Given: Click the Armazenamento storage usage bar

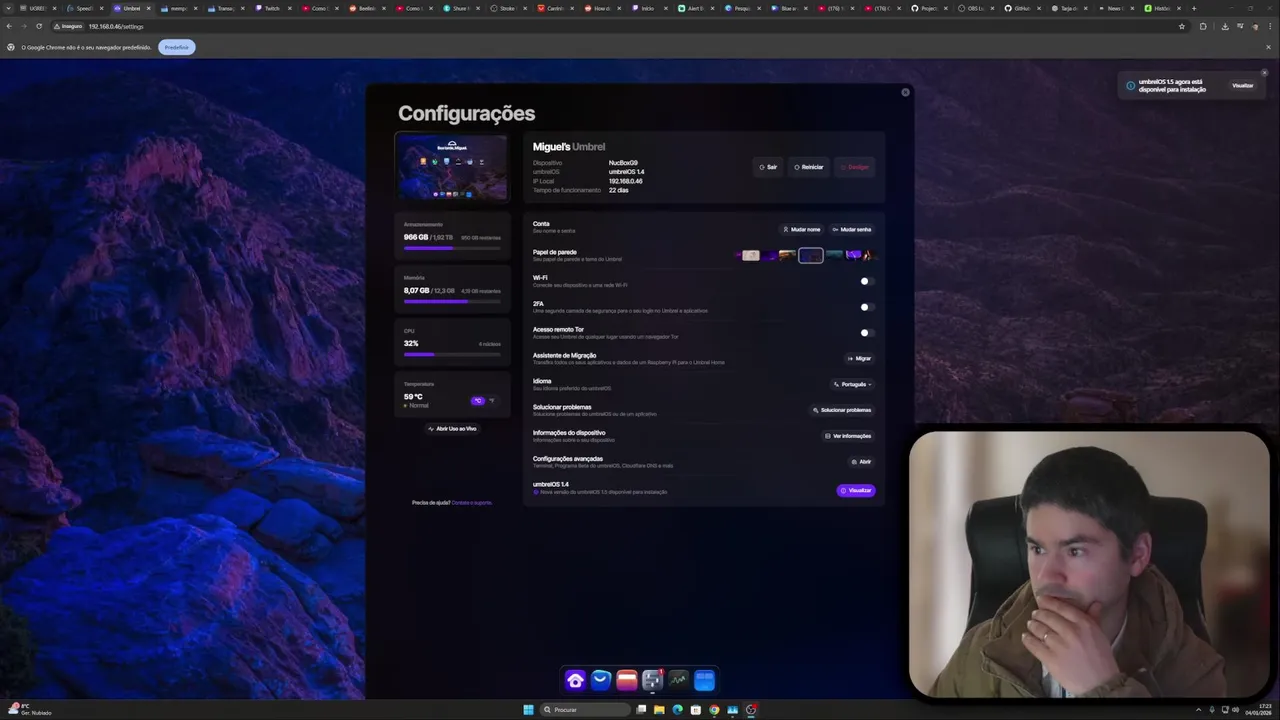Looking at the screenshot, I should [452, 247].
